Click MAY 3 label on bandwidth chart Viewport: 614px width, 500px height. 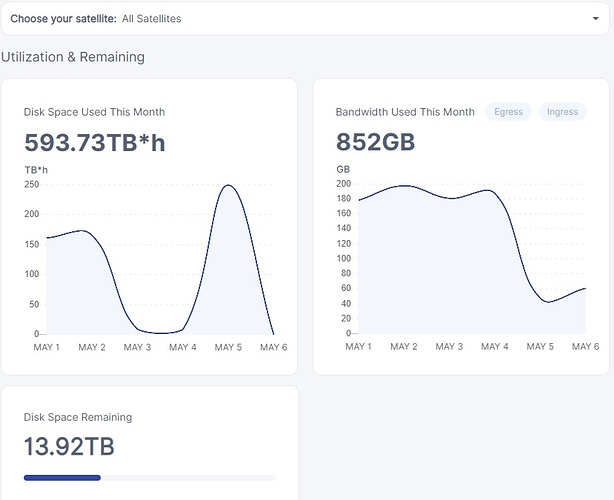[x=449, y=346]
